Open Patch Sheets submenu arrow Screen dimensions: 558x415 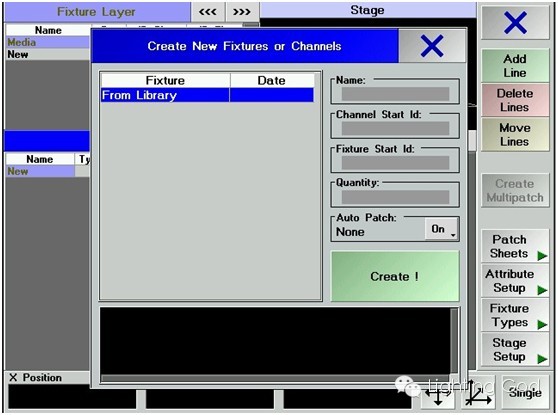542,255
